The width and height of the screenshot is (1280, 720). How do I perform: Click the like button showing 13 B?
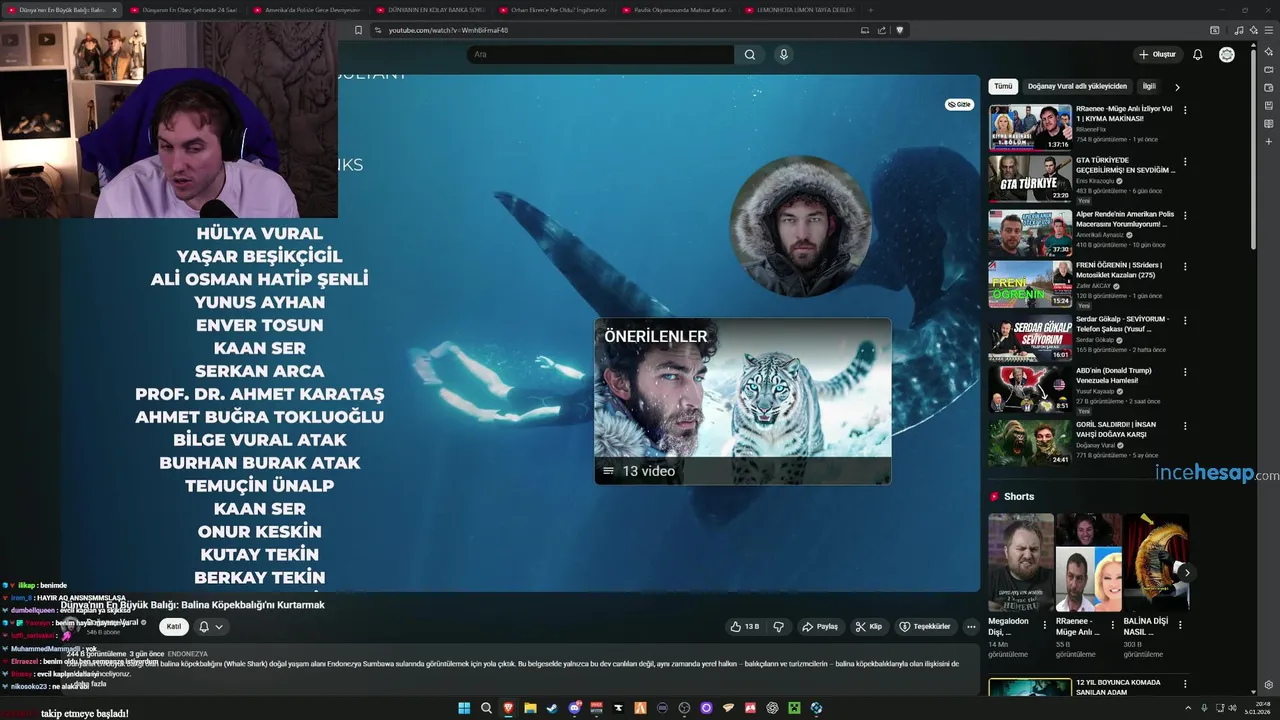(745, 626)
